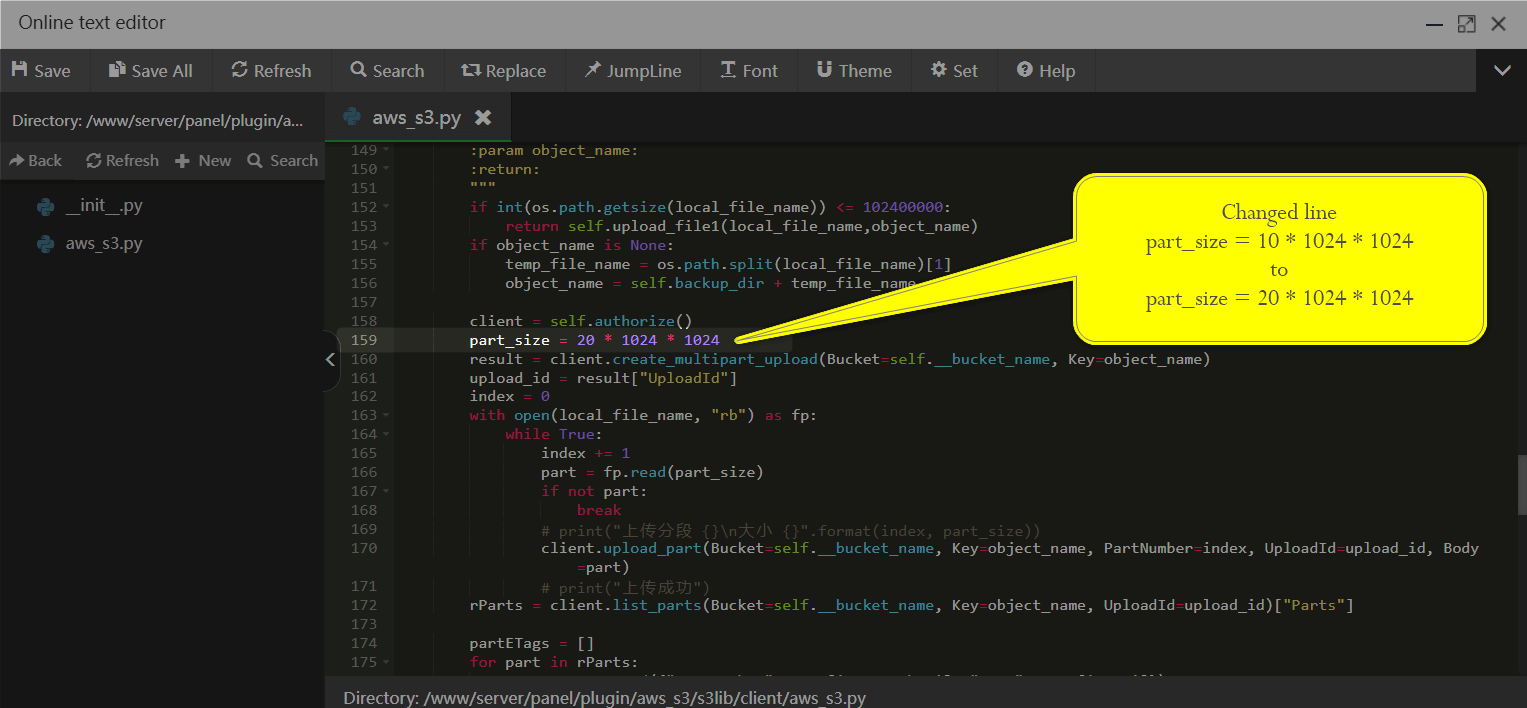The width and height of the screenshot is (1527, 708).
Task: Close the aws_s3.py tab
Action: click(483, 118)
